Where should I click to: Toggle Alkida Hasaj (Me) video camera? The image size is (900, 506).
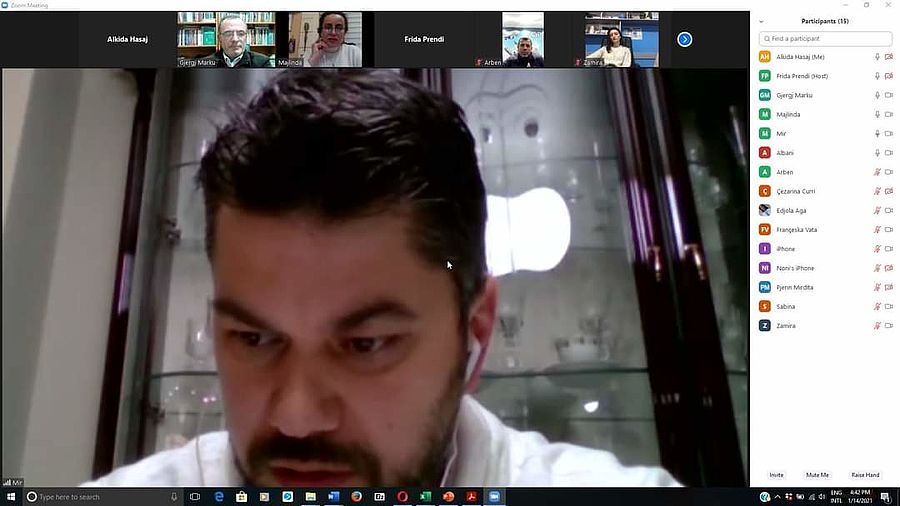(888, 57)
